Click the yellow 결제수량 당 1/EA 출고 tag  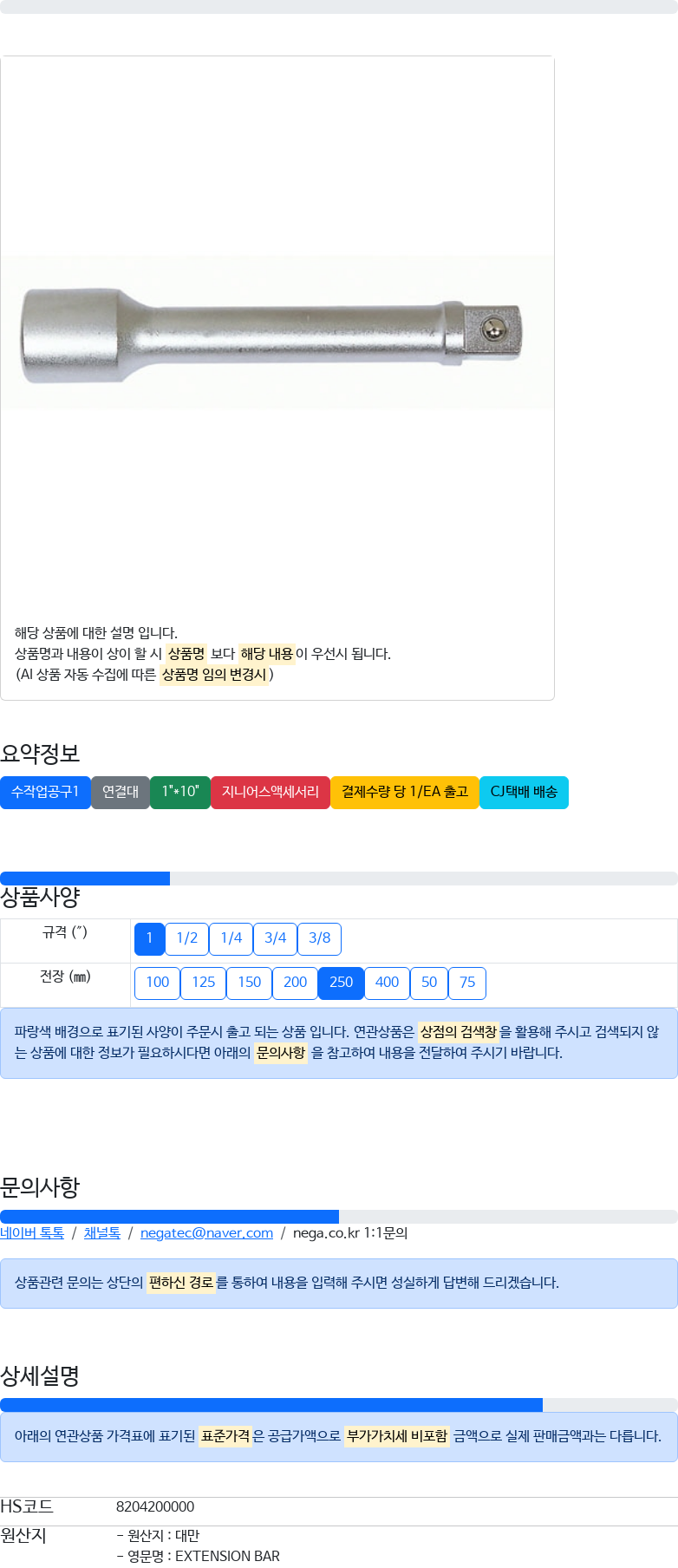click(405, 792)
